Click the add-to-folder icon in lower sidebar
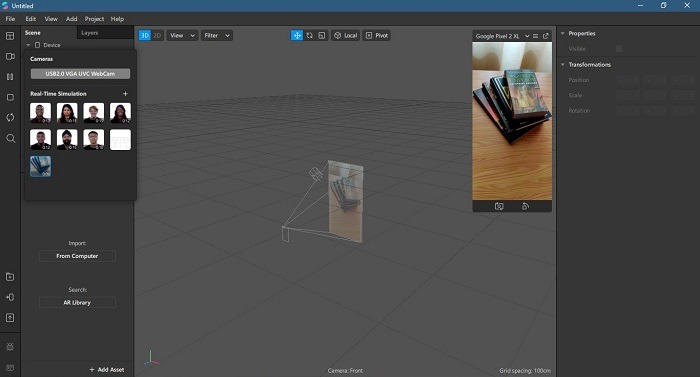 tap(10, 277)
